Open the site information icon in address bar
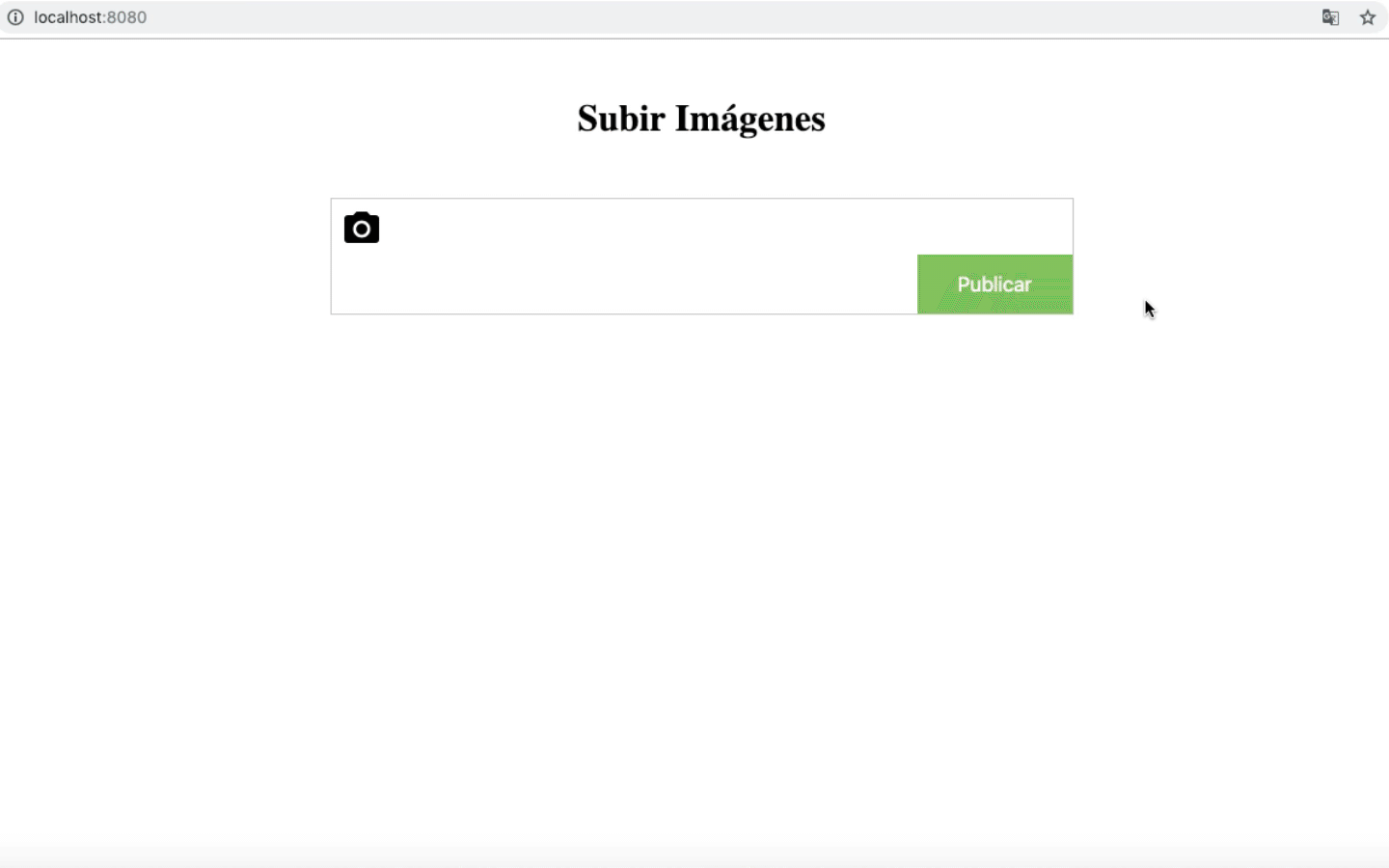 pos(15,17)
